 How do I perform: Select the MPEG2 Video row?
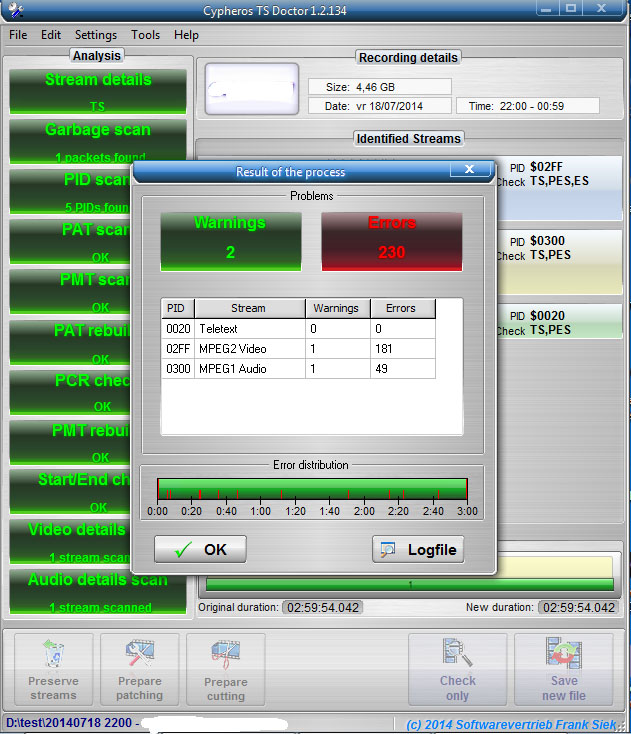tap(298, 349)
